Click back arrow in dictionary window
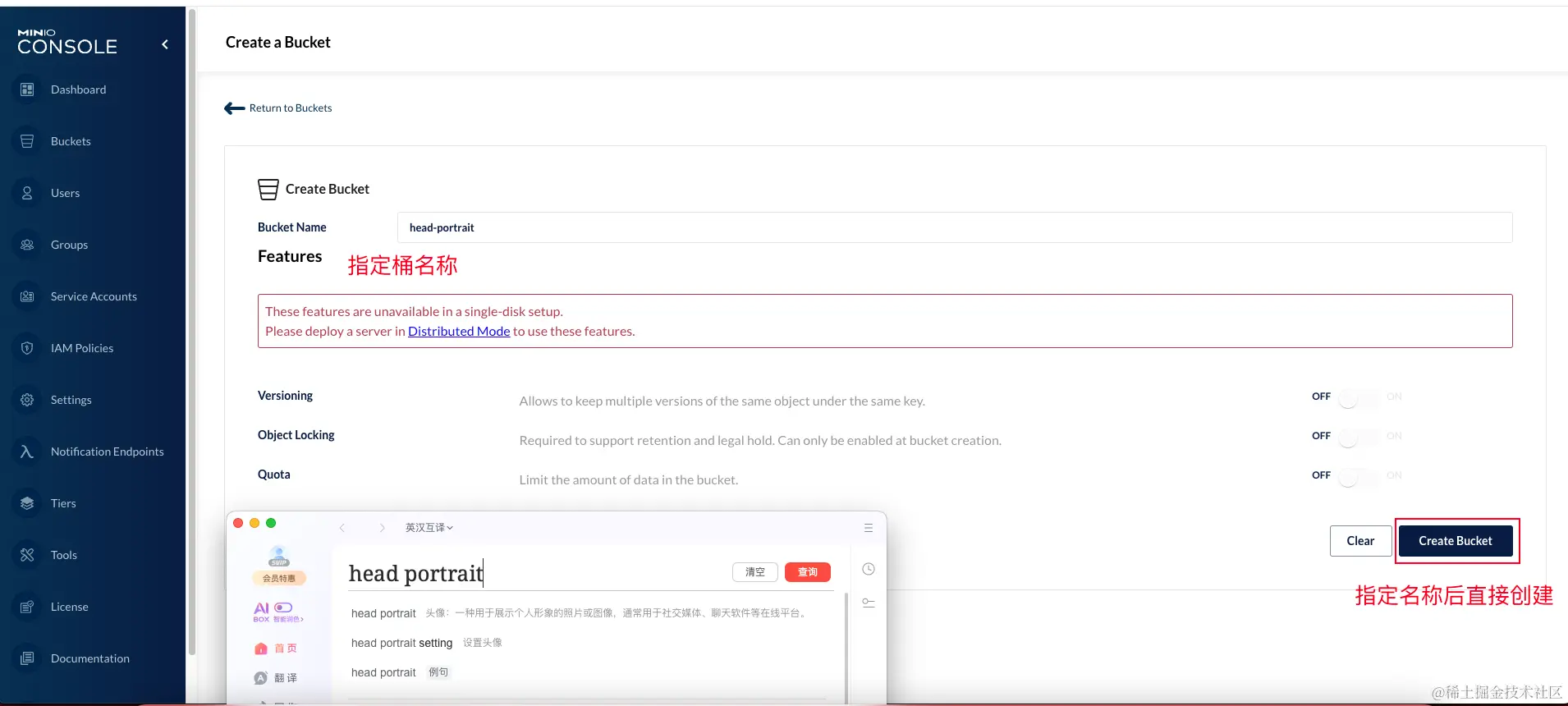 tap(342, 528)
